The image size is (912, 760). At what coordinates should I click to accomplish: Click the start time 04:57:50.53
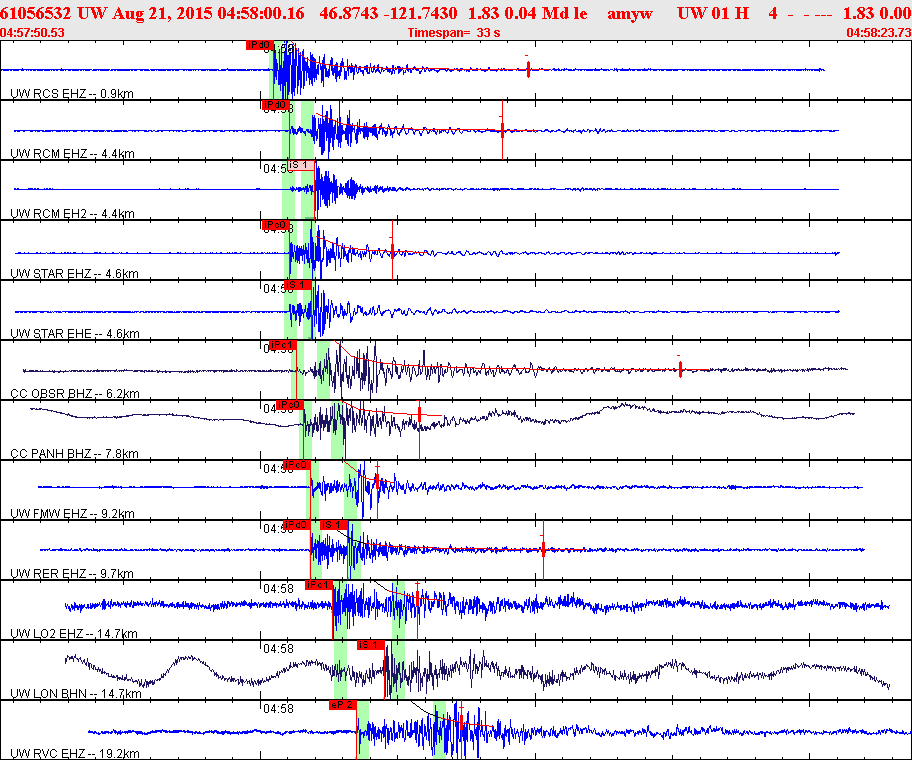point(33,33)
